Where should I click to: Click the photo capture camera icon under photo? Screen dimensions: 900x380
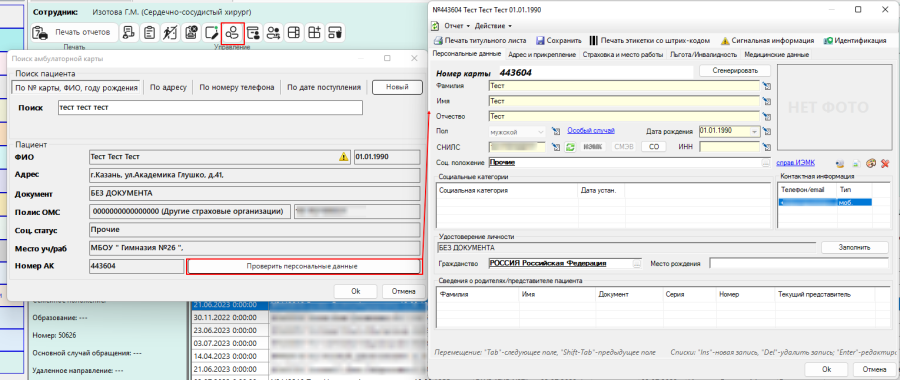pos(841,164)
